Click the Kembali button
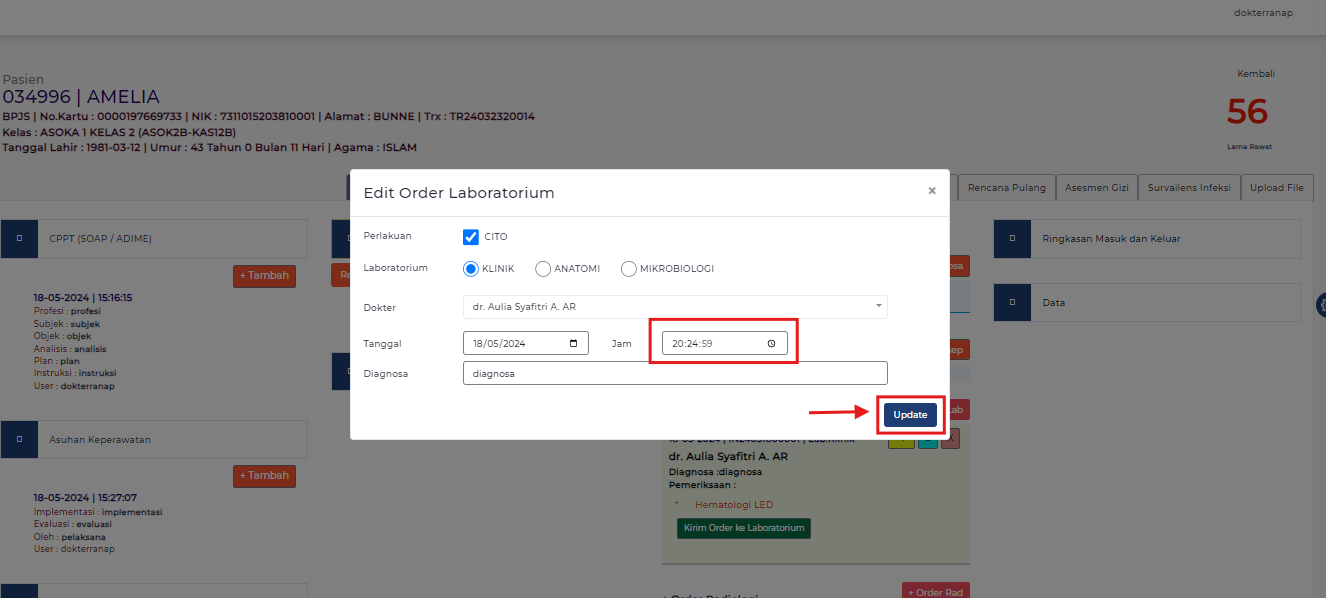The height and width of the screenshot is (598, 1326). coord(1255,74)
